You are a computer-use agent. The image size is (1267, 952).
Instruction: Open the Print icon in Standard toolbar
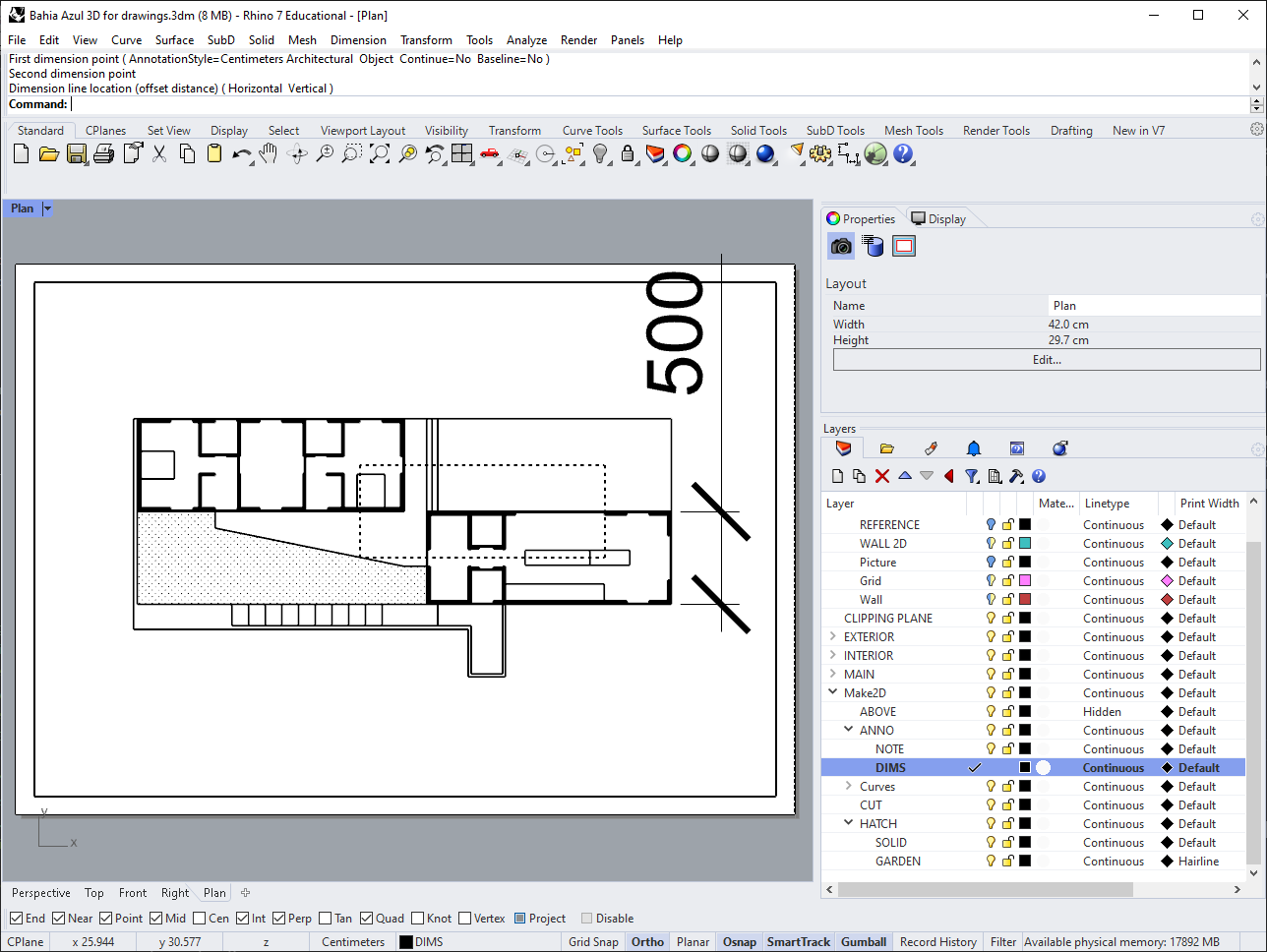click(104, 154)
